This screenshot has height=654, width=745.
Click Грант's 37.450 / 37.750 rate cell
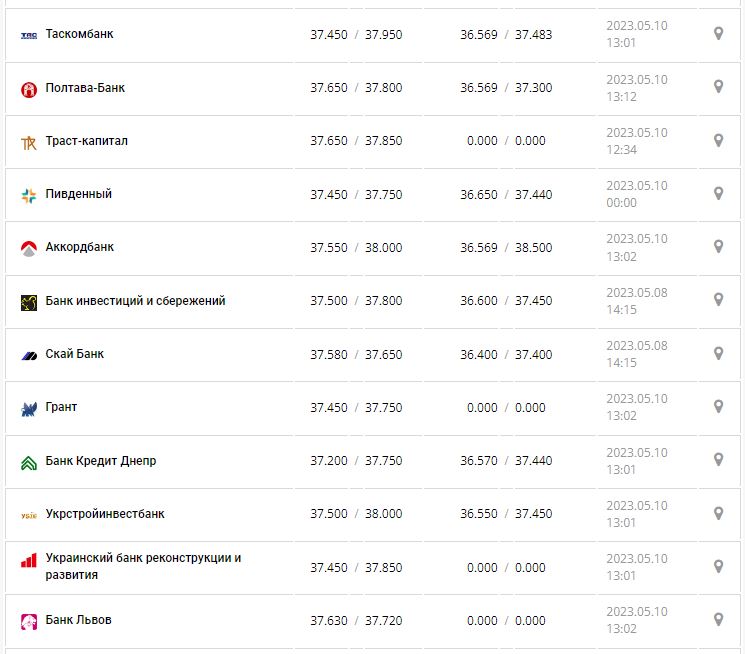356,407
